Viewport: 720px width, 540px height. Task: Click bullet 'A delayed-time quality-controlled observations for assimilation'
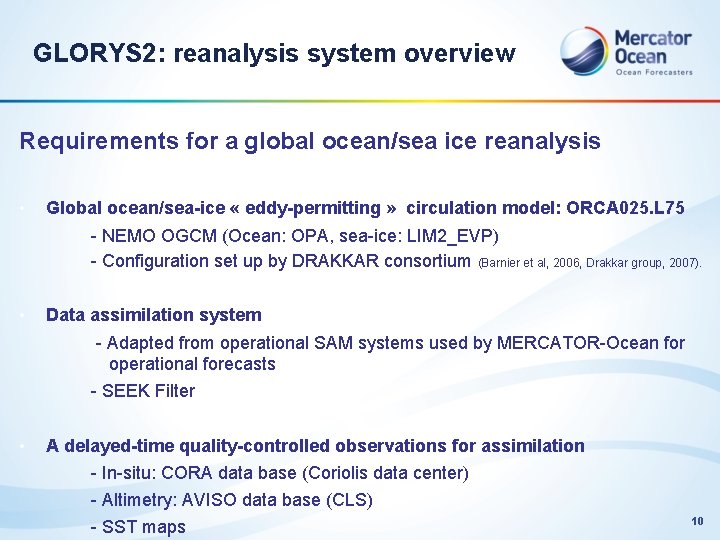coord(315,446)
